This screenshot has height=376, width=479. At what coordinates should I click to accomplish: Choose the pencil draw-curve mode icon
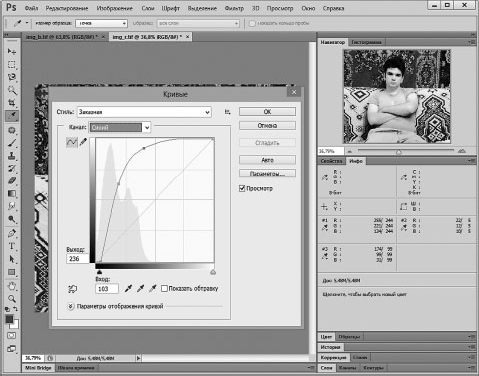83,142
